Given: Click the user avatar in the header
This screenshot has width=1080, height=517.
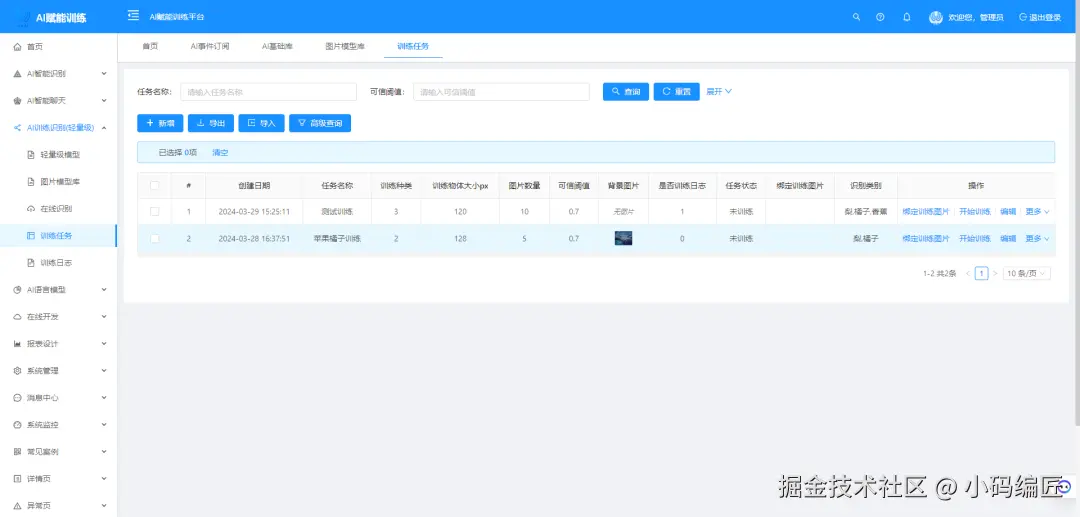Looking at the screenshot, I should pyautogui.click(x=935, y=17).
